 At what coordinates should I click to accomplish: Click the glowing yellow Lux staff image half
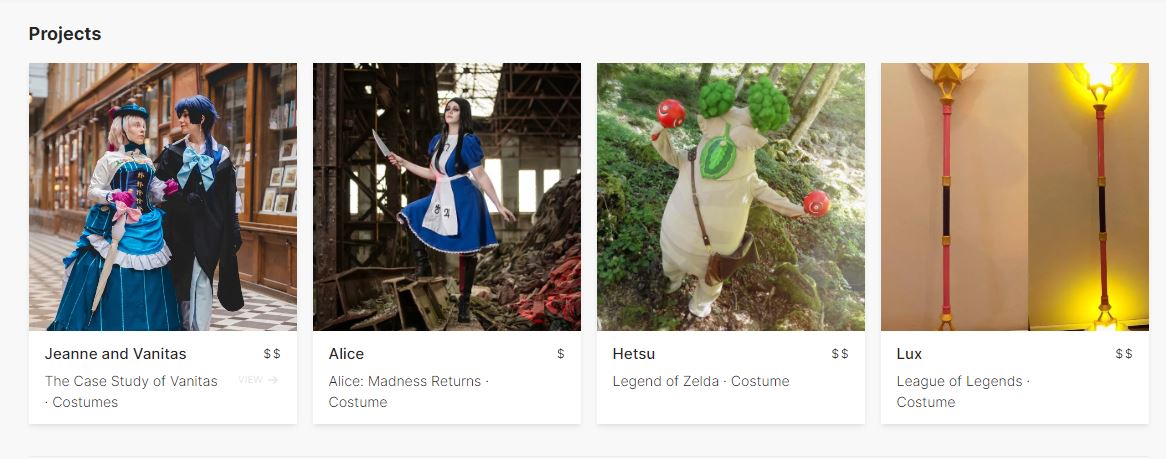(1089, 196)
